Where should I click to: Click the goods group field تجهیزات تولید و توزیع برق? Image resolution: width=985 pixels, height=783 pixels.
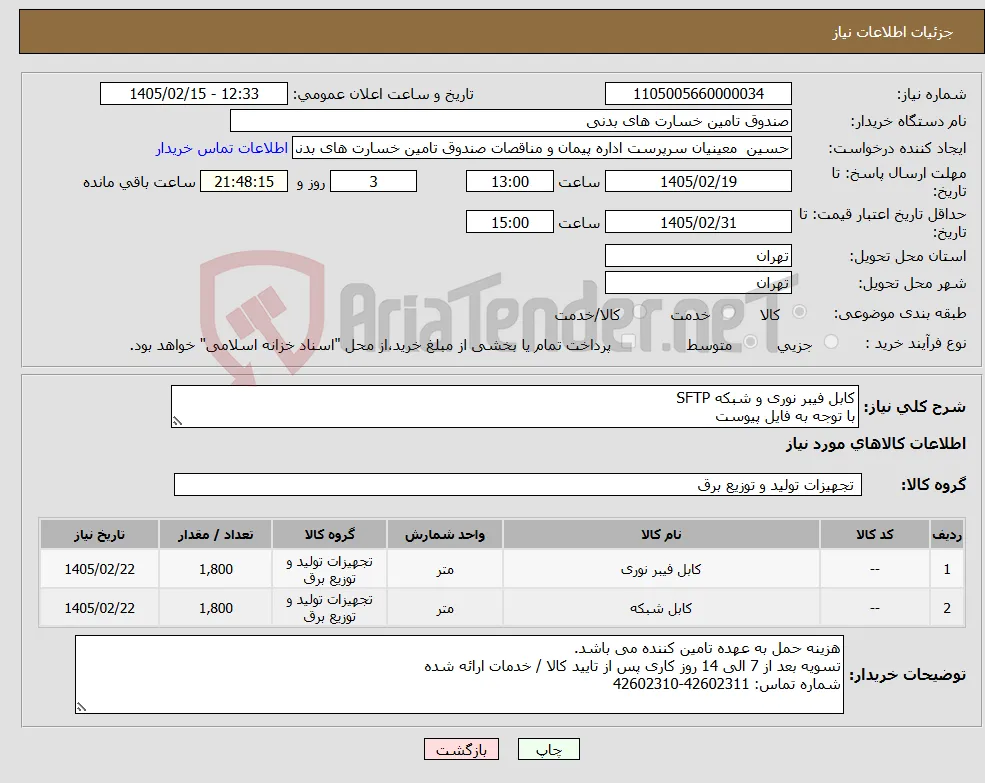[518, 485]
